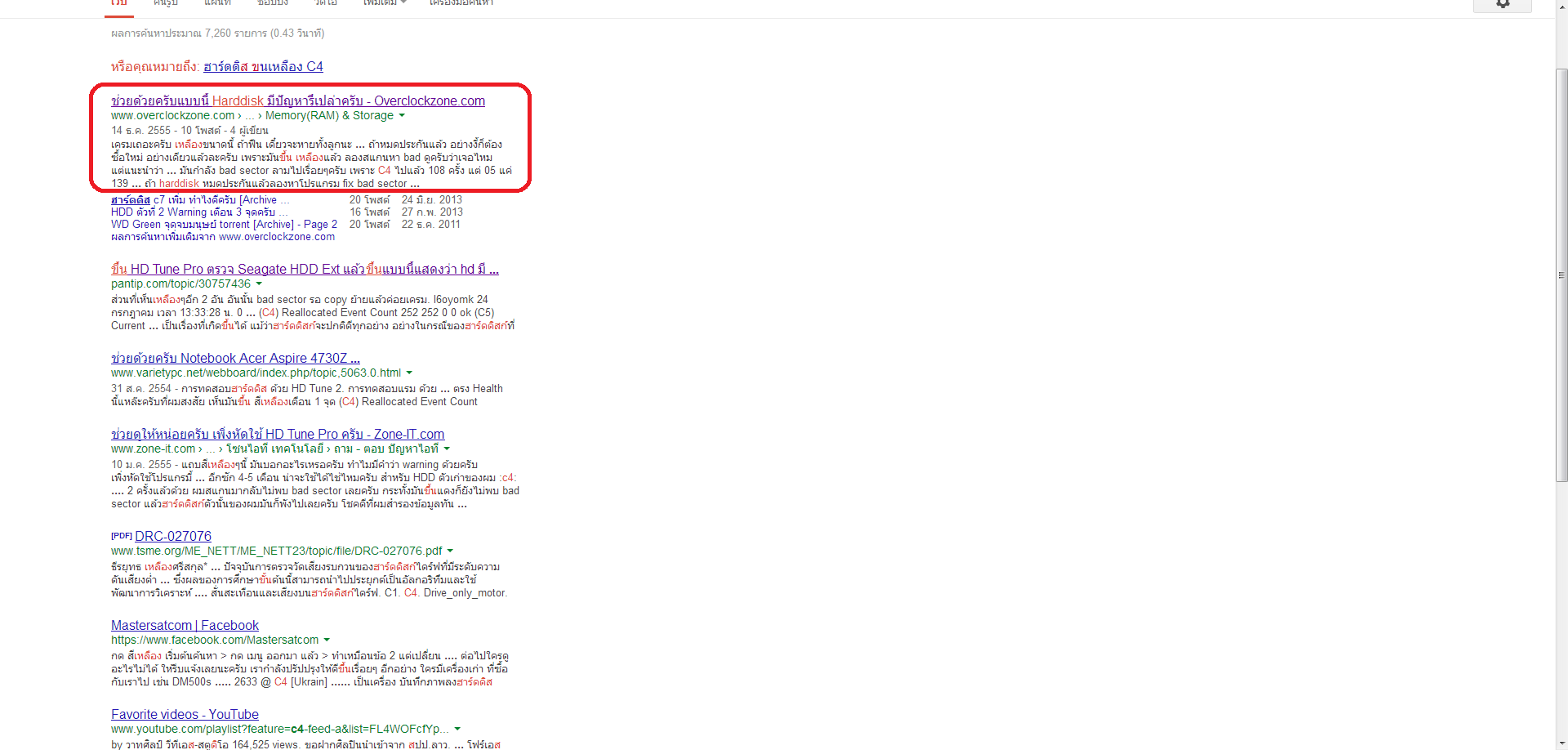Click snippet text '2633 @ C4 [Ukrain]'
Image resolution: width=1568 pixels, height=750 pixels.
pyautogui.click(x=281, y=682)
